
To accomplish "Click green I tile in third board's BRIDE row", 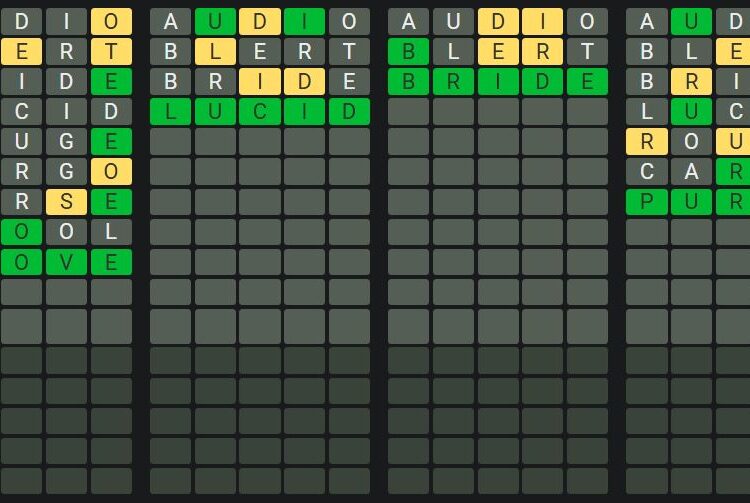I will [498, 81].
